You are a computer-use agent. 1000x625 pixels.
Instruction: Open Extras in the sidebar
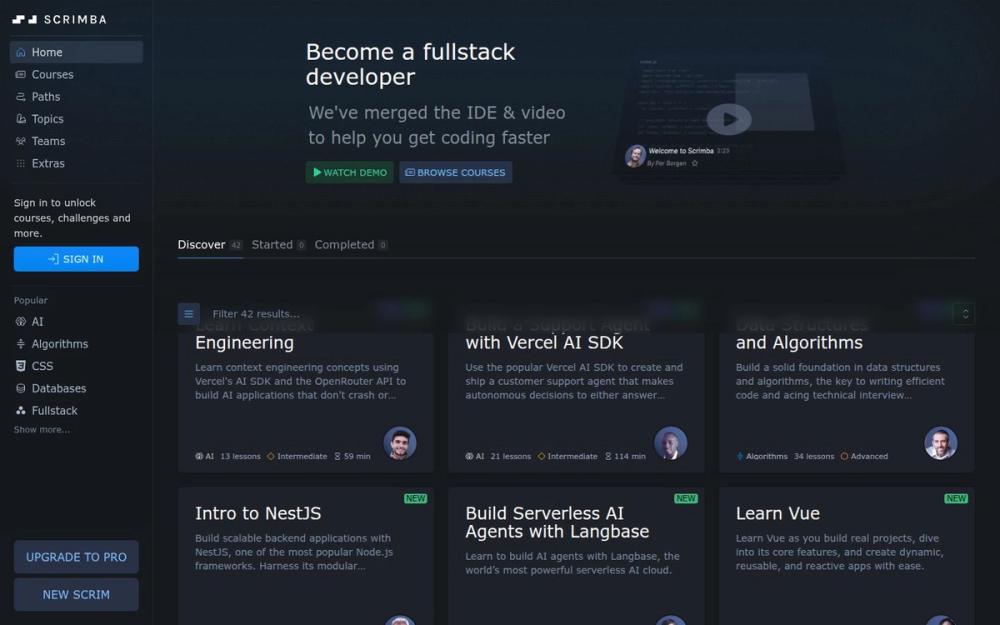click(x=76, y=164)
